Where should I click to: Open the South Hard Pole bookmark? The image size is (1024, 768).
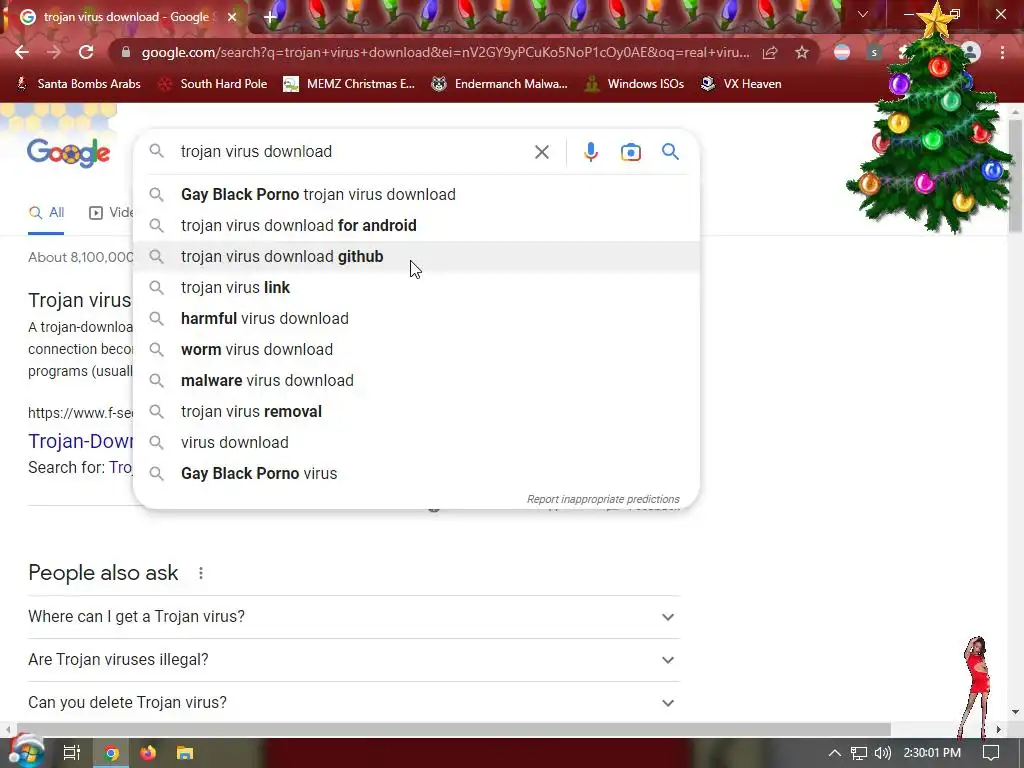tap(213, 84)
